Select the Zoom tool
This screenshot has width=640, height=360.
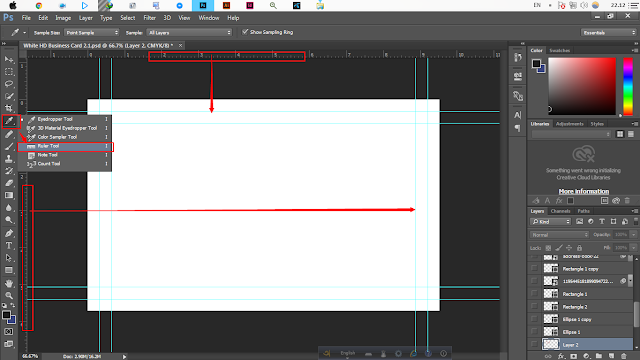(9, 296)
